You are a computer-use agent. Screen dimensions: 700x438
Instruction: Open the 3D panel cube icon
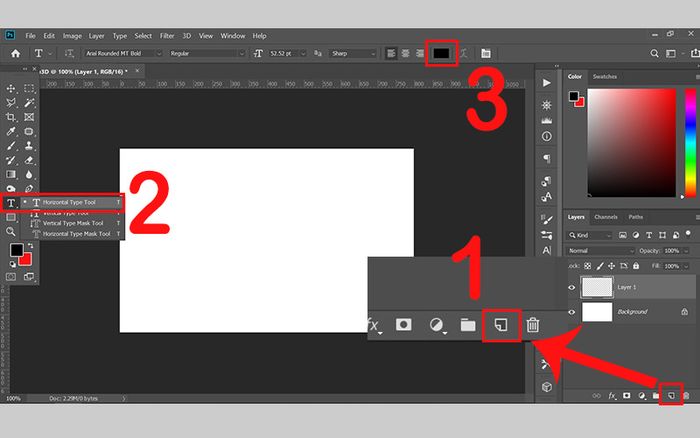pos(546,387)
